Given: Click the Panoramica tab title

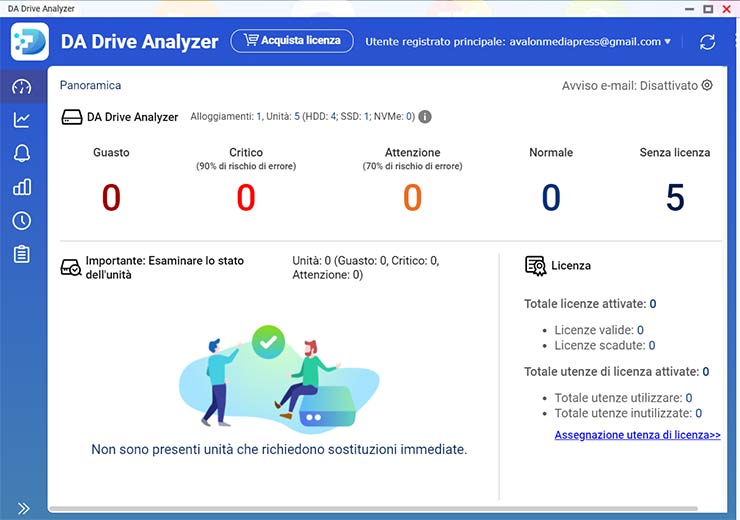Looking at the screenshot, I should [90, 86].
